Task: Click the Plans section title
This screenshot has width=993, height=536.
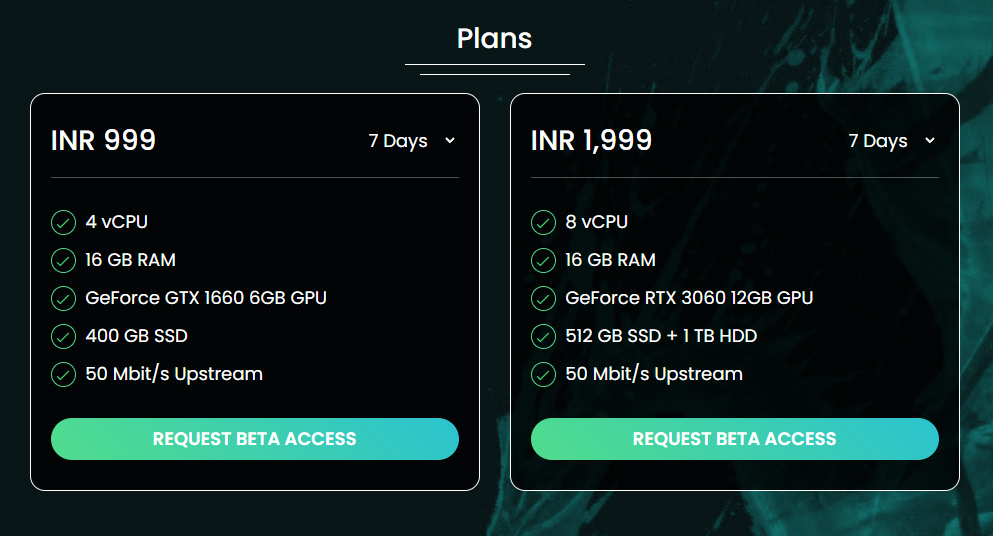Action: 495,38
